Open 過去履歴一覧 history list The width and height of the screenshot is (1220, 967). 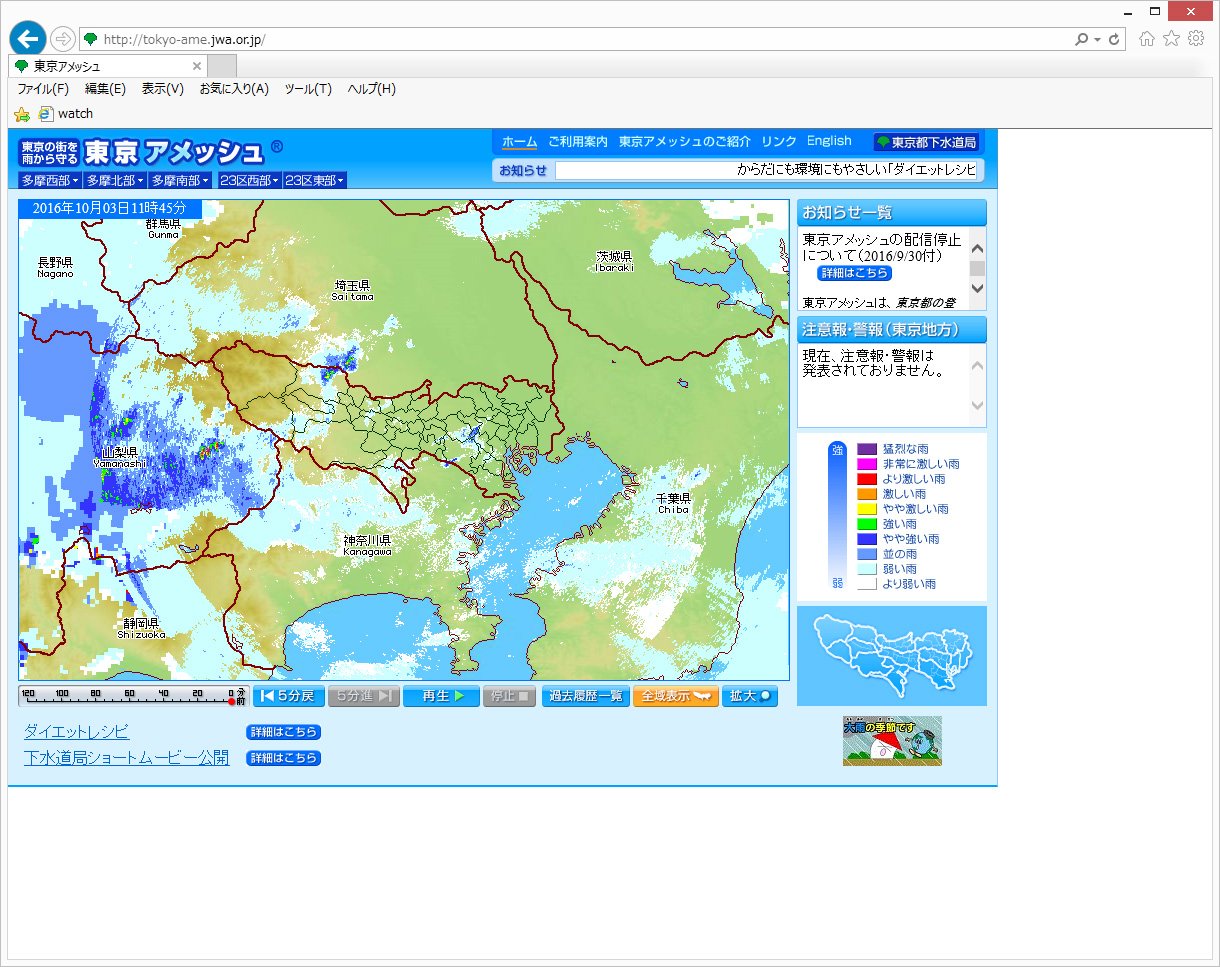[586, 696]
